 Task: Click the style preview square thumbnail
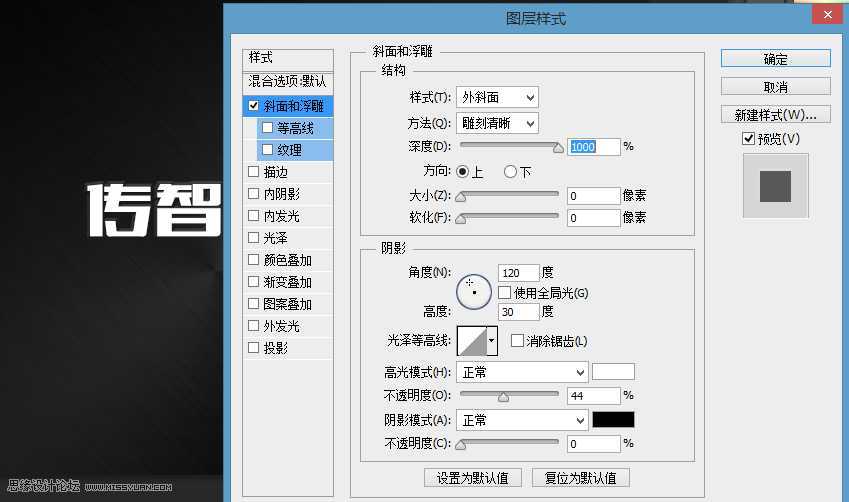point(775,185)
